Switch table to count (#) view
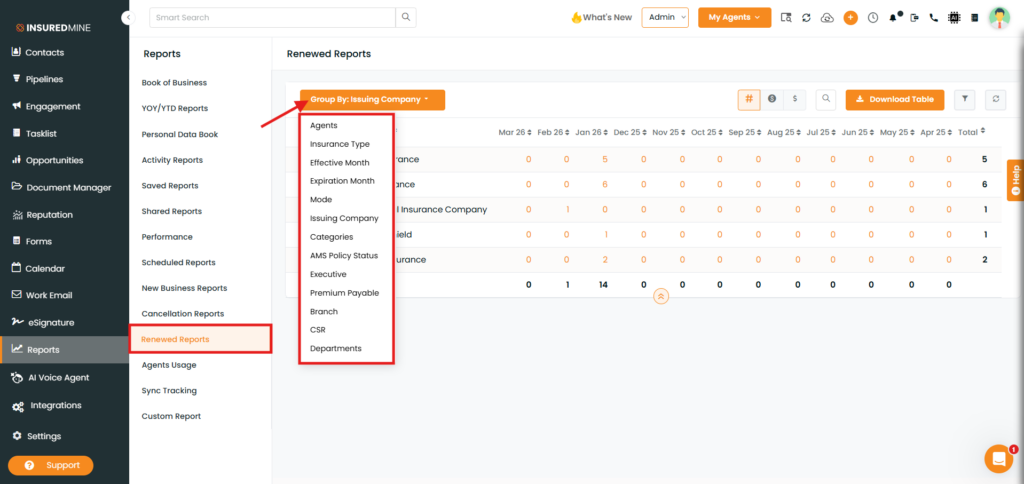Image resolution: width=1024 pixels, height=484 pixels. pos(749,99)
